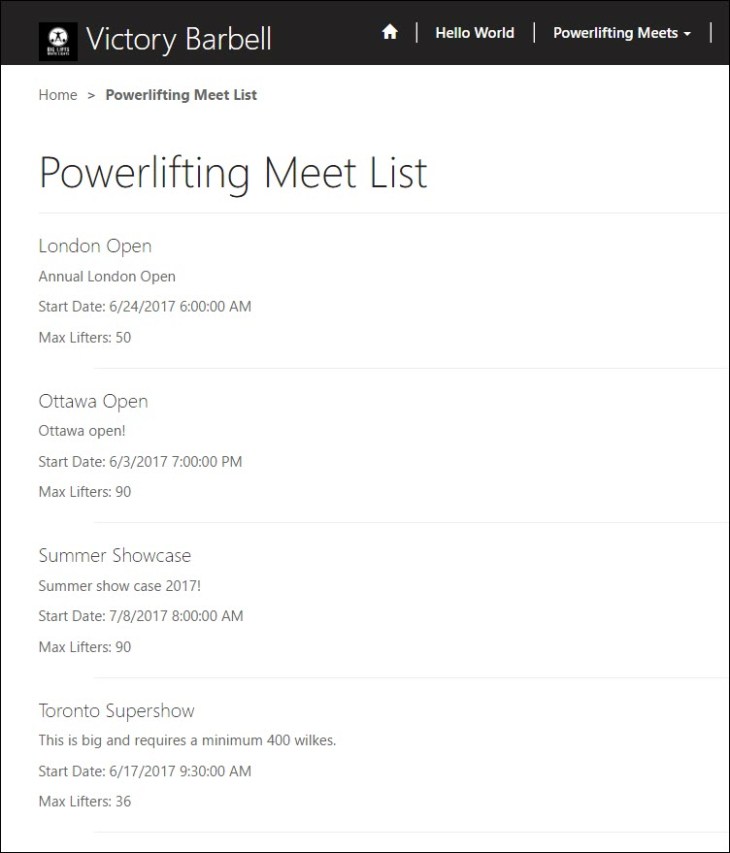Select Powerlifting Meets in the top navigation
The height and width of the screenshot is (853, 730).
coord(615,33)
